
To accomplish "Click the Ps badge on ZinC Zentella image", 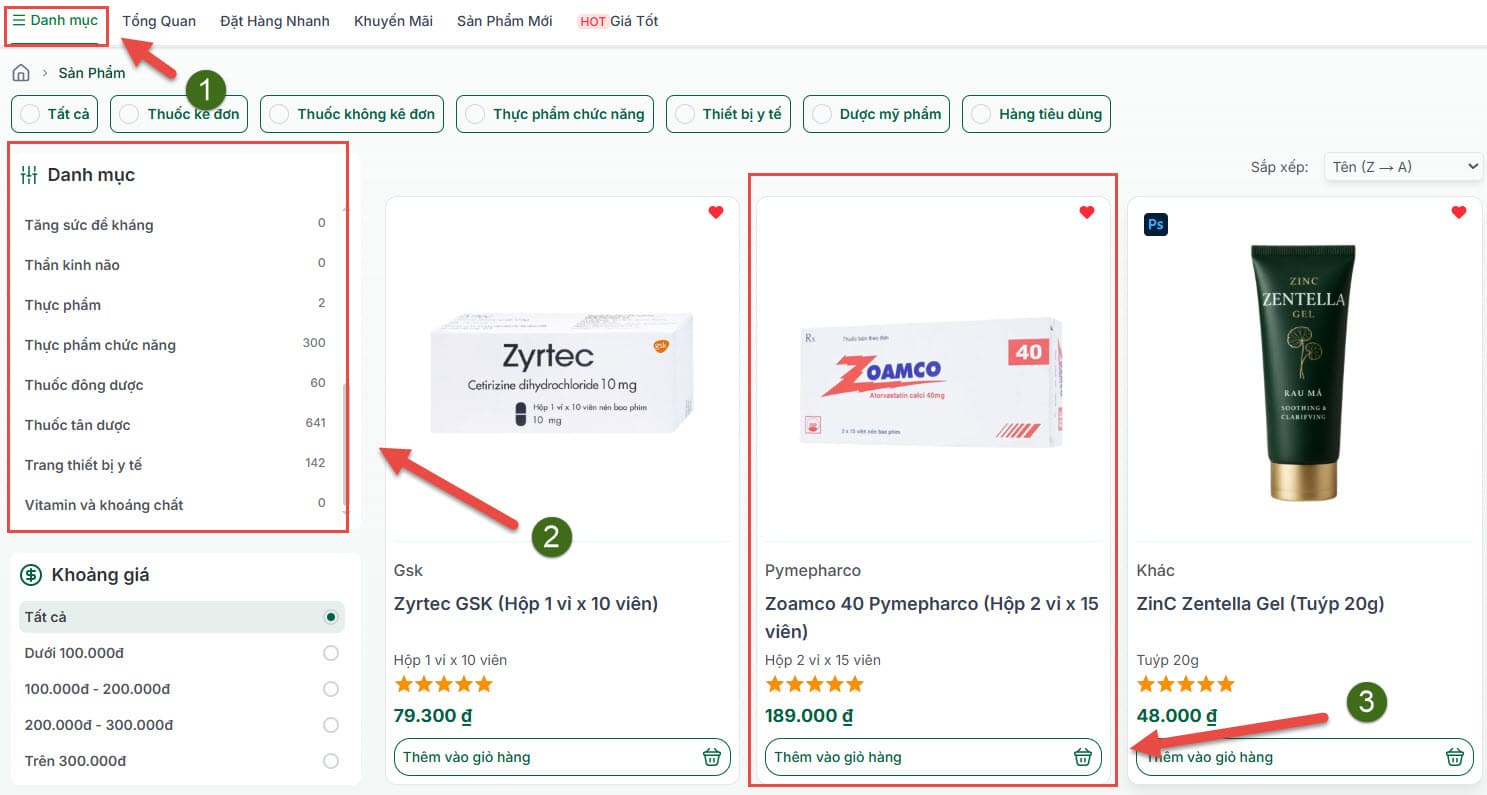I will click(1156, 224).
